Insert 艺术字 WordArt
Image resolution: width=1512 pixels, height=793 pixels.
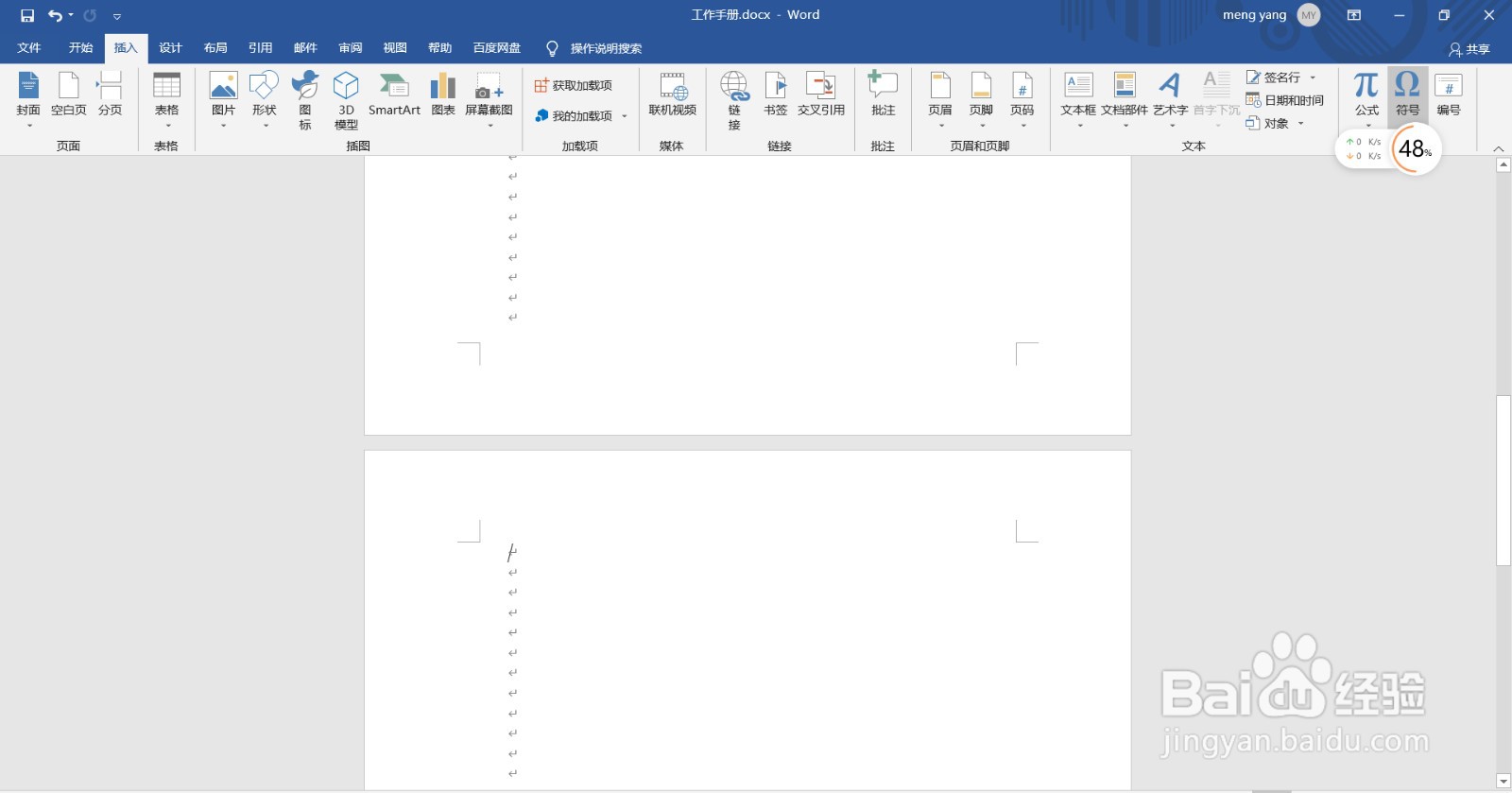1170,99
